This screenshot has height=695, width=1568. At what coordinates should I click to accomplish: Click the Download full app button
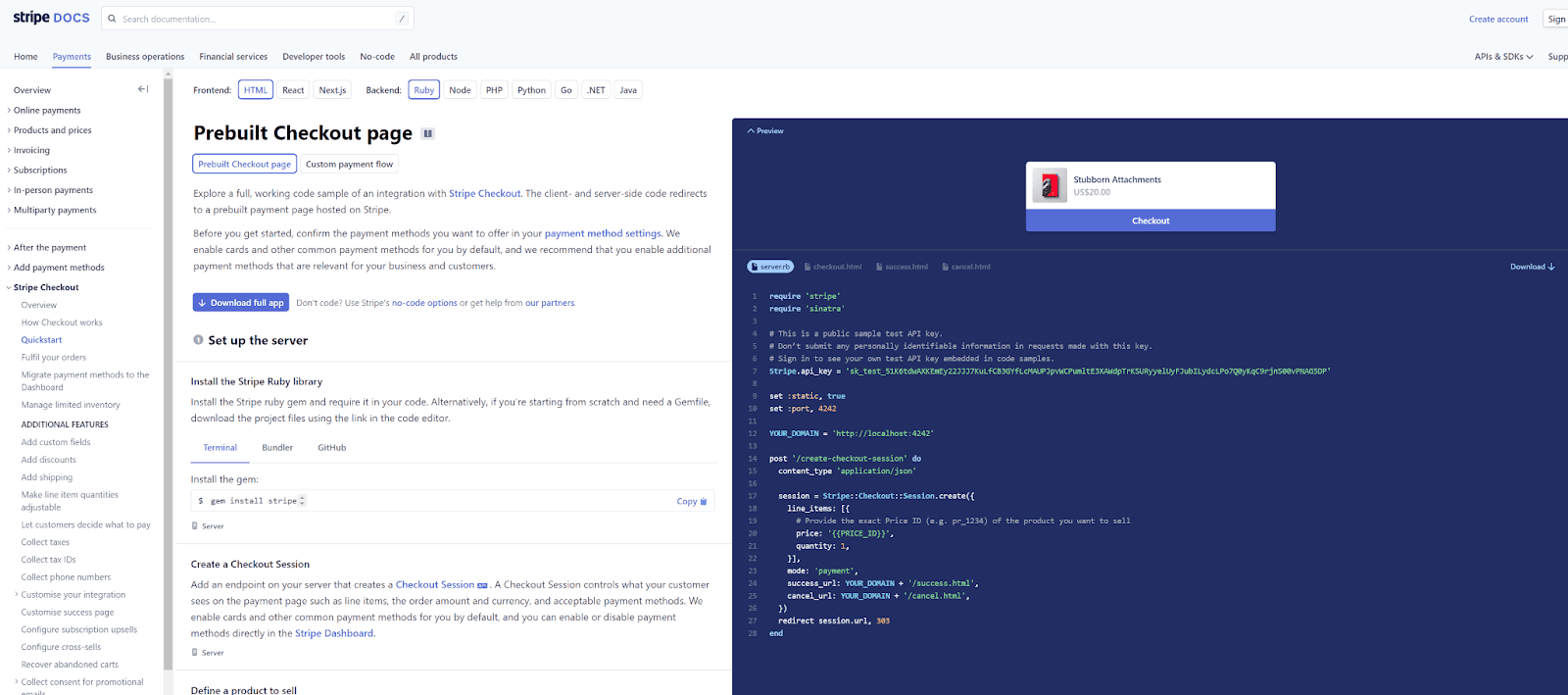coord(240,303)
